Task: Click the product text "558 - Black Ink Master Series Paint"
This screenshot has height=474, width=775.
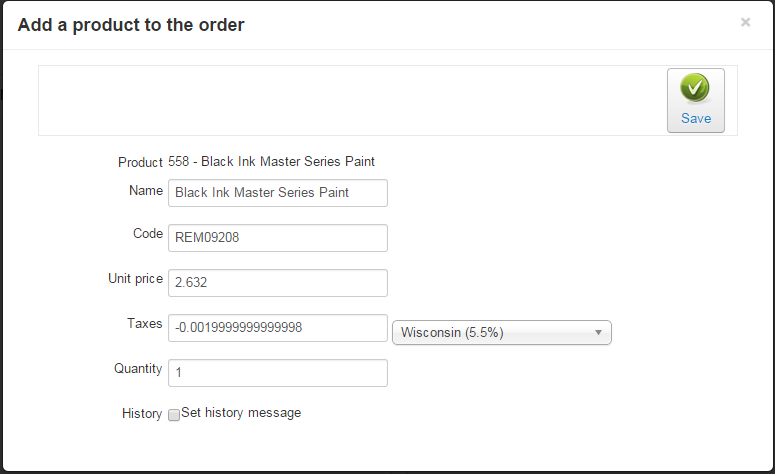Action: [272, 161]
